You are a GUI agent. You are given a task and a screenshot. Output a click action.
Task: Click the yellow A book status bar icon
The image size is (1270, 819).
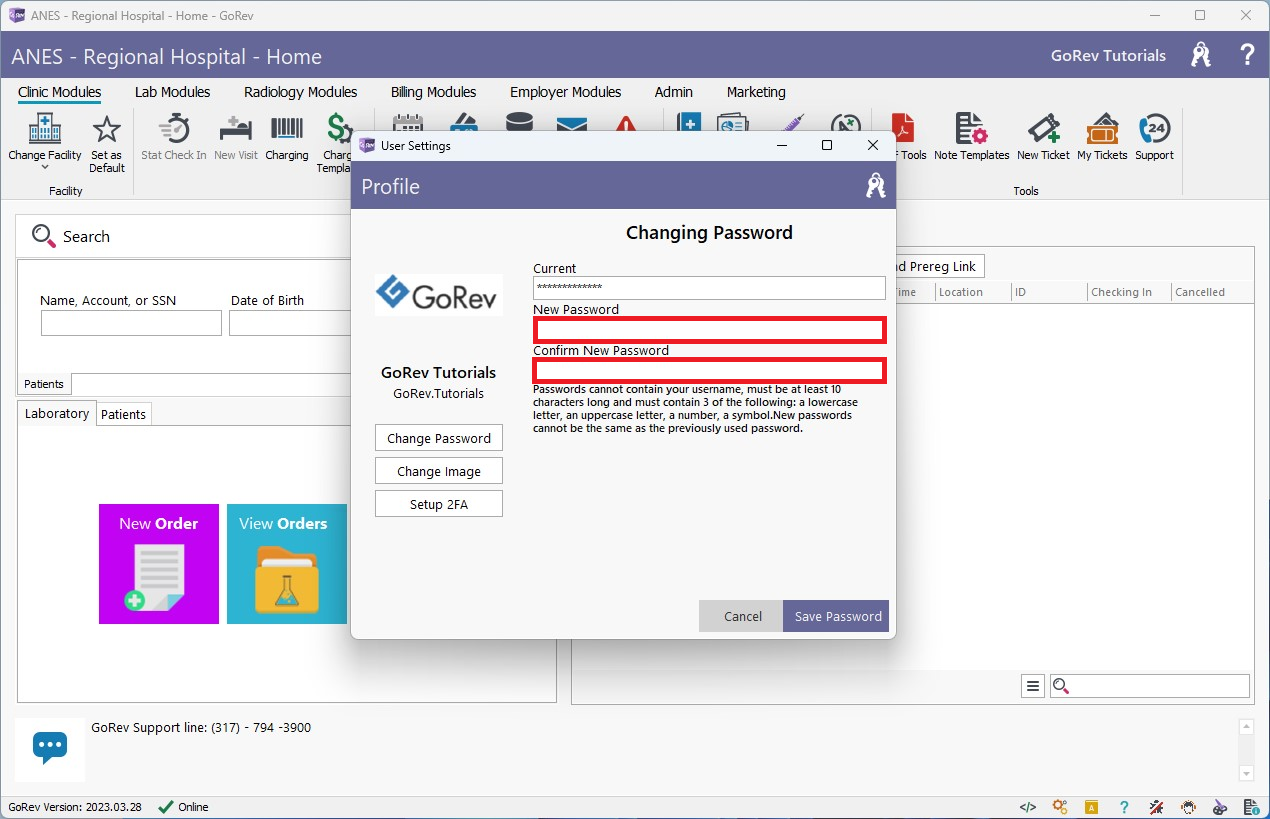1093,807
